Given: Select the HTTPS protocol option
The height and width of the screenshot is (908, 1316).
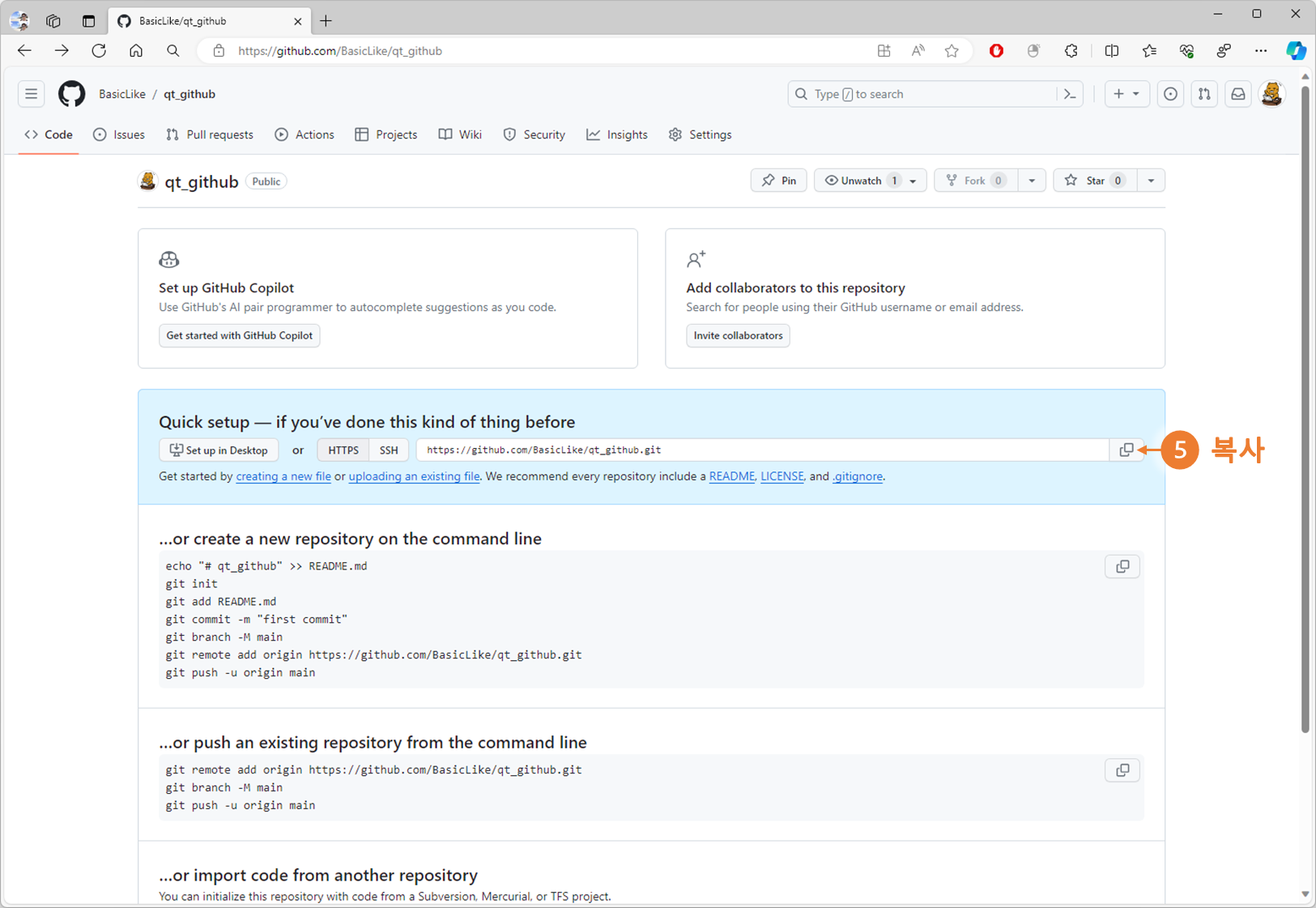Looking at the screenshot, I should click(343, 450).
